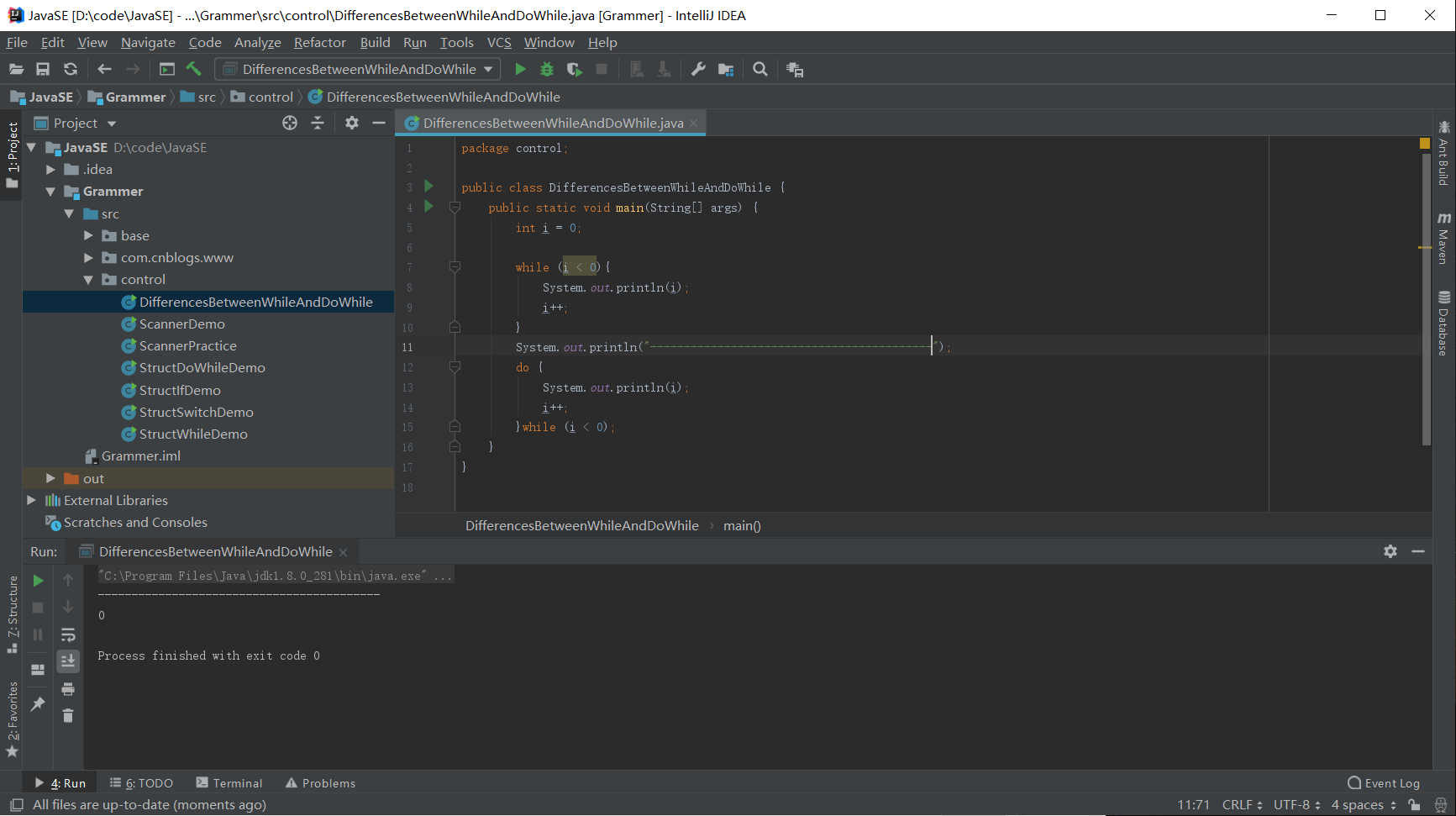This screenshot has width=1456, height=816.
Task: Start the Debug bug icon
Action: 547,70
